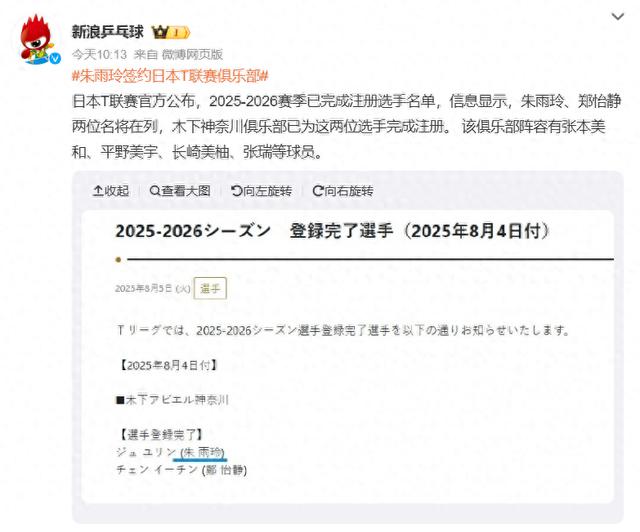Click the collapse up-arrow icon
This screenshot has height=532, width=640.
point(98,191)
